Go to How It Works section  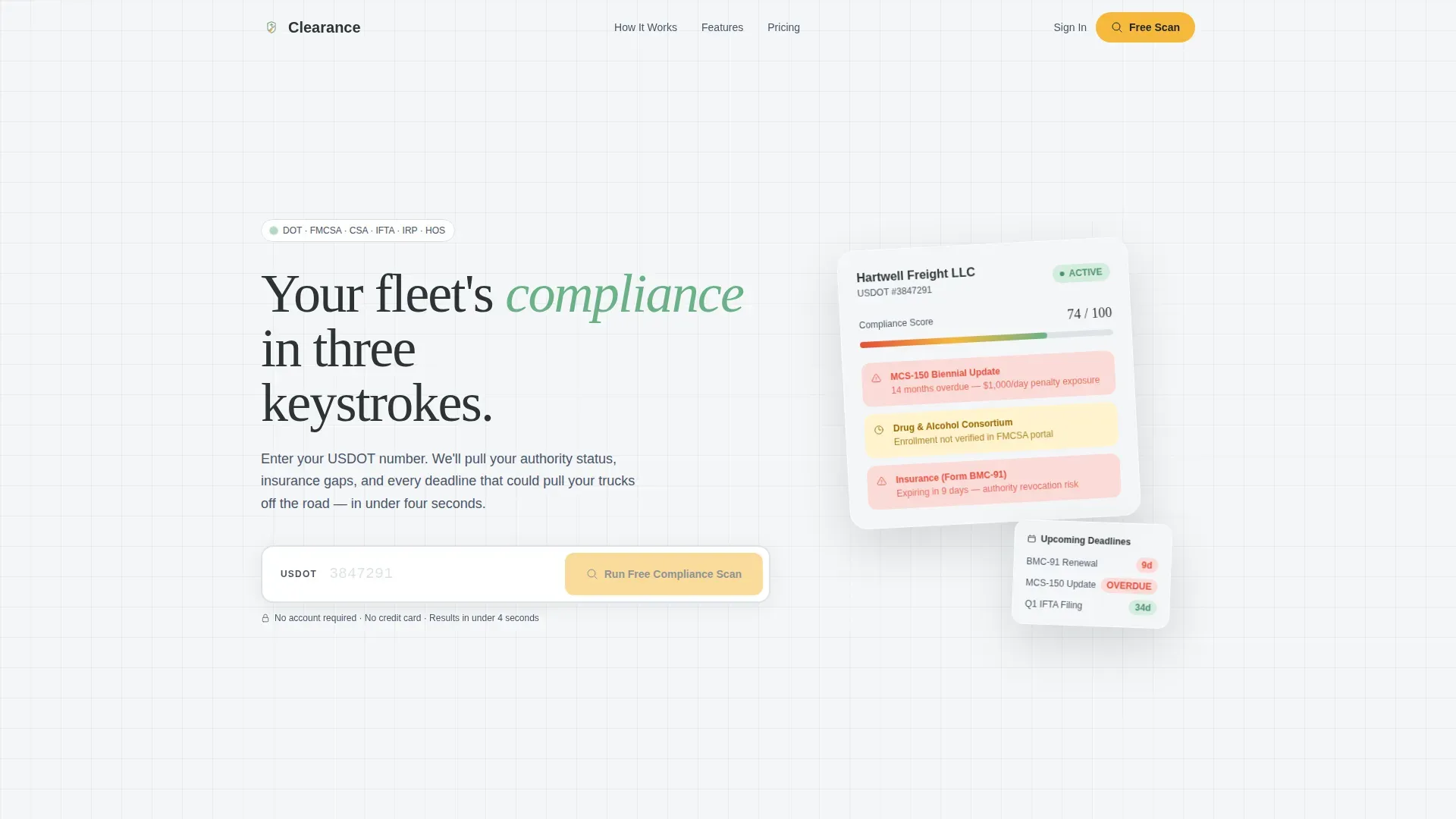coord(645,27)
